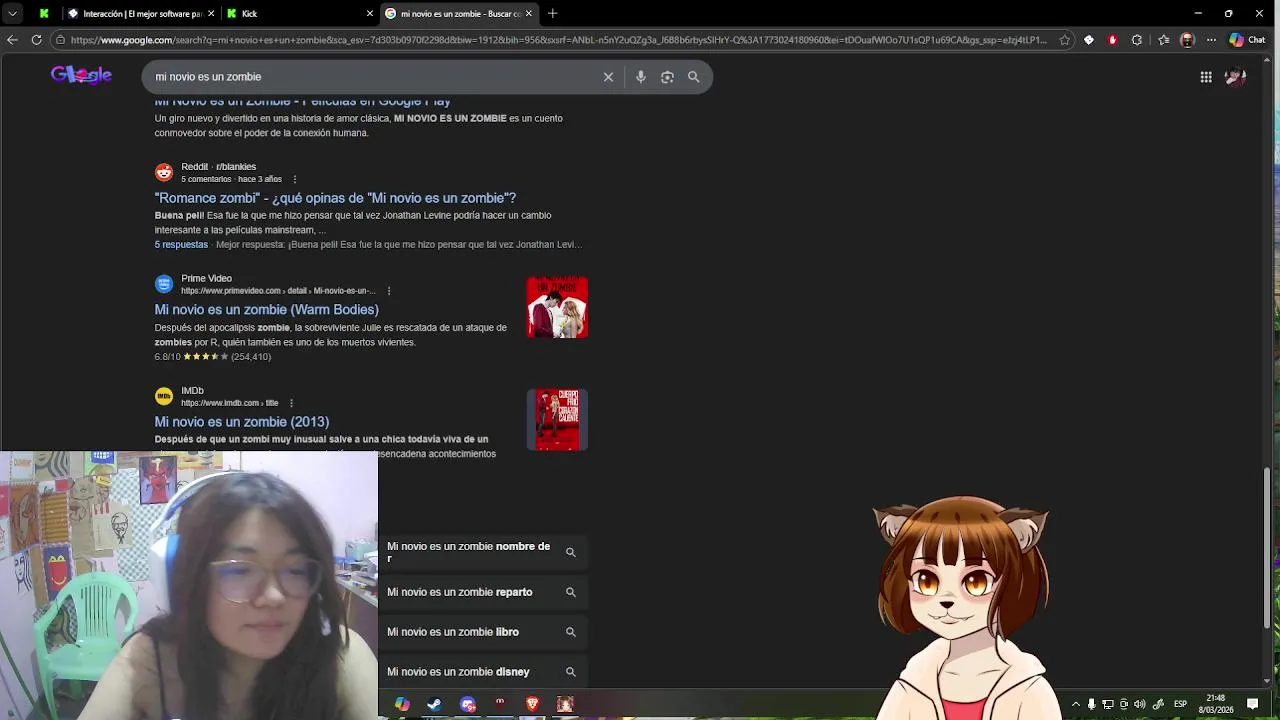Click the IMDb favicon icon
The image size is (1280, 720).
pyautogui.click(x=164, y=396)
